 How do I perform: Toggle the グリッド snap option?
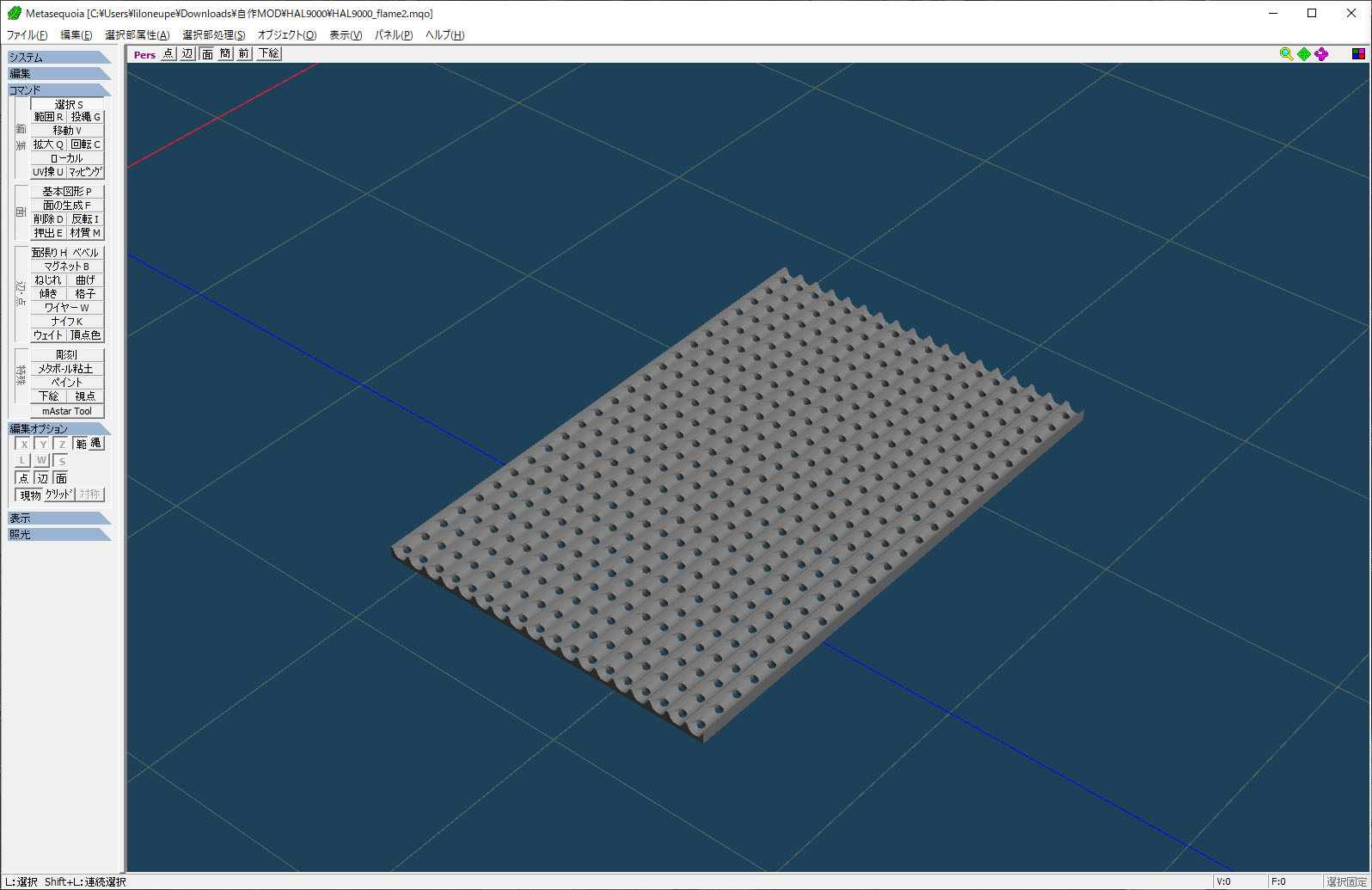coord(58,494)
